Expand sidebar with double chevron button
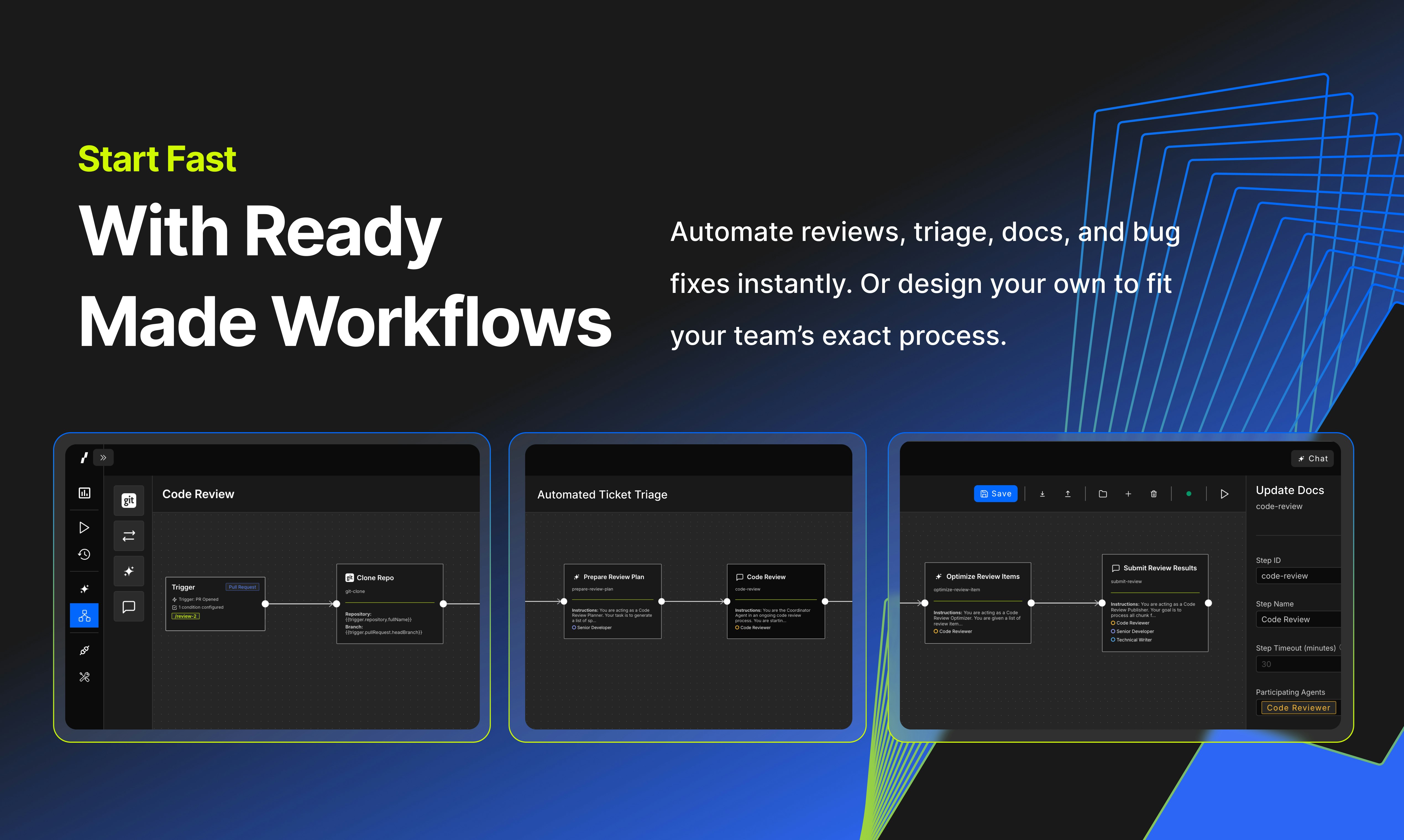This screenshot has height=840, width=1404. (103, 457)
